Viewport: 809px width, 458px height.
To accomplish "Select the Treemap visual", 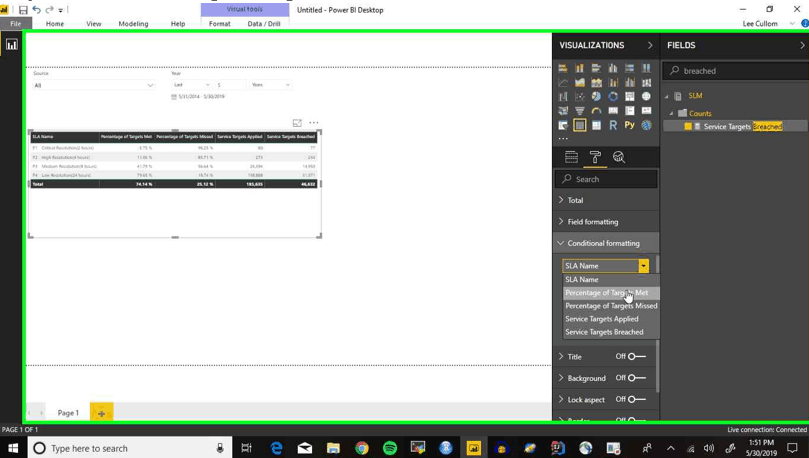I will 629,96.
